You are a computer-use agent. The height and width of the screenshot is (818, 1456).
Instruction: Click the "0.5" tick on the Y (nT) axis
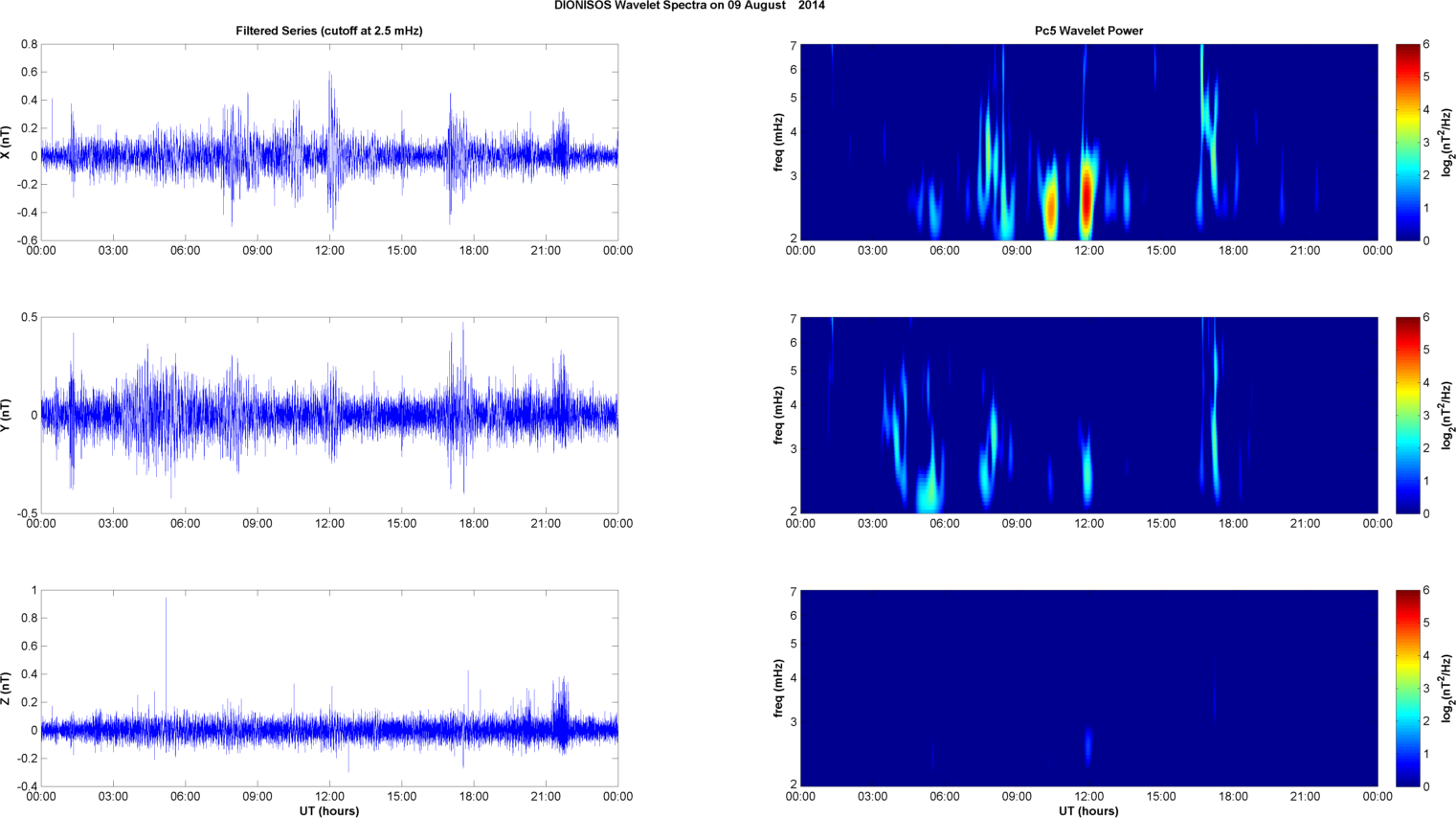(x=29, y=317)
